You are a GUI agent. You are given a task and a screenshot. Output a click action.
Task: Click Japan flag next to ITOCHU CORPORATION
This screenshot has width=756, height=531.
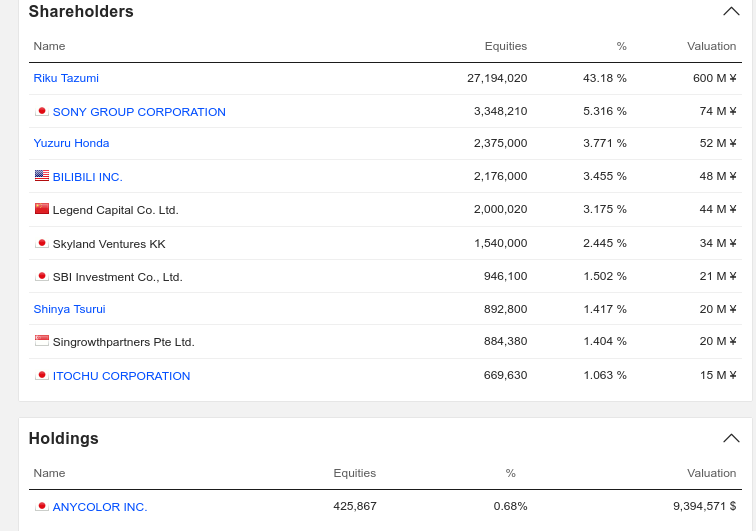[42, 375]
